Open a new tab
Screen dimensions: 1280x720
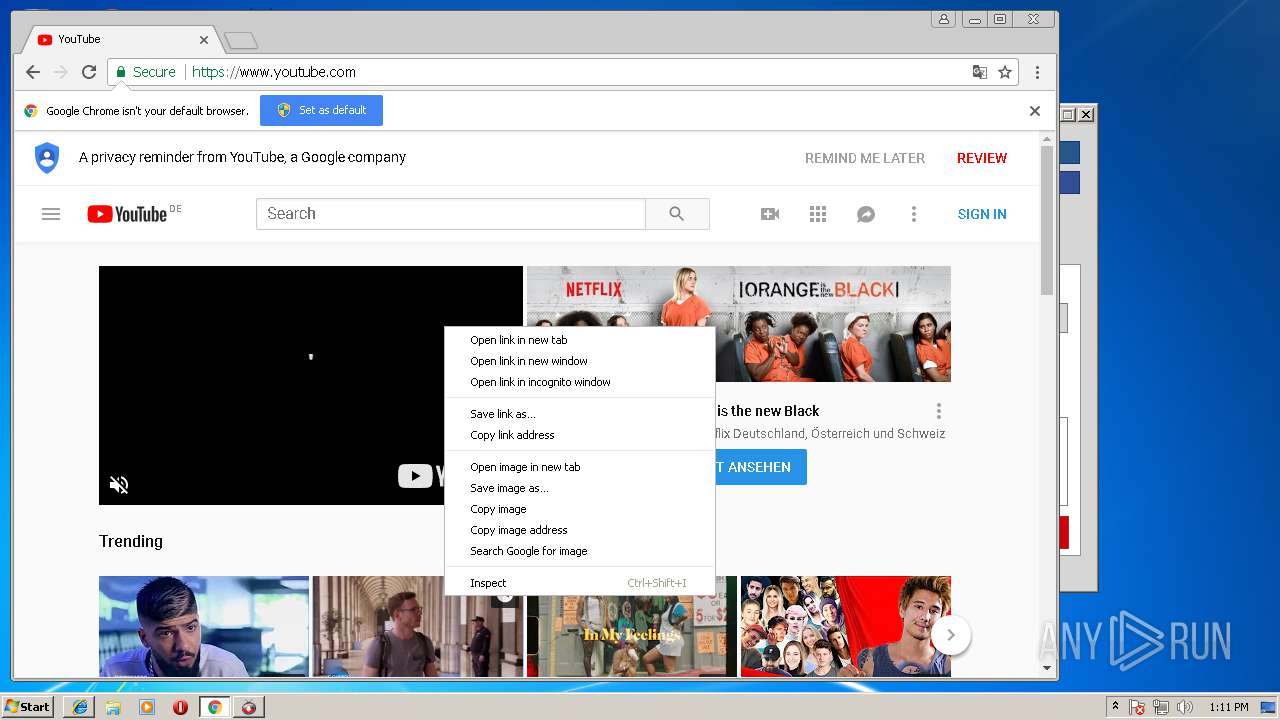[241, 40]
